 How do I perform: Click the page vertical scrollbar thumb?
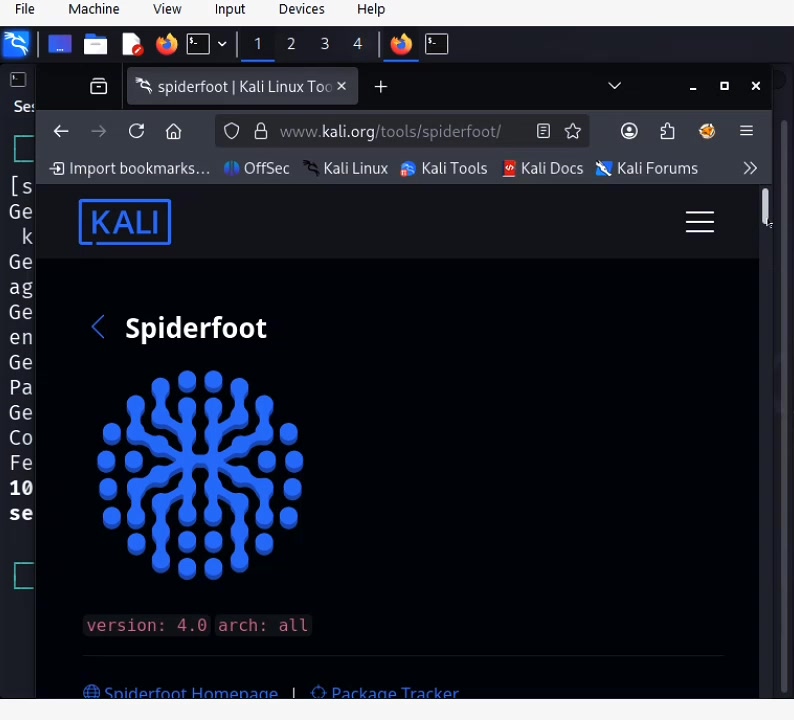click(765, 206)
